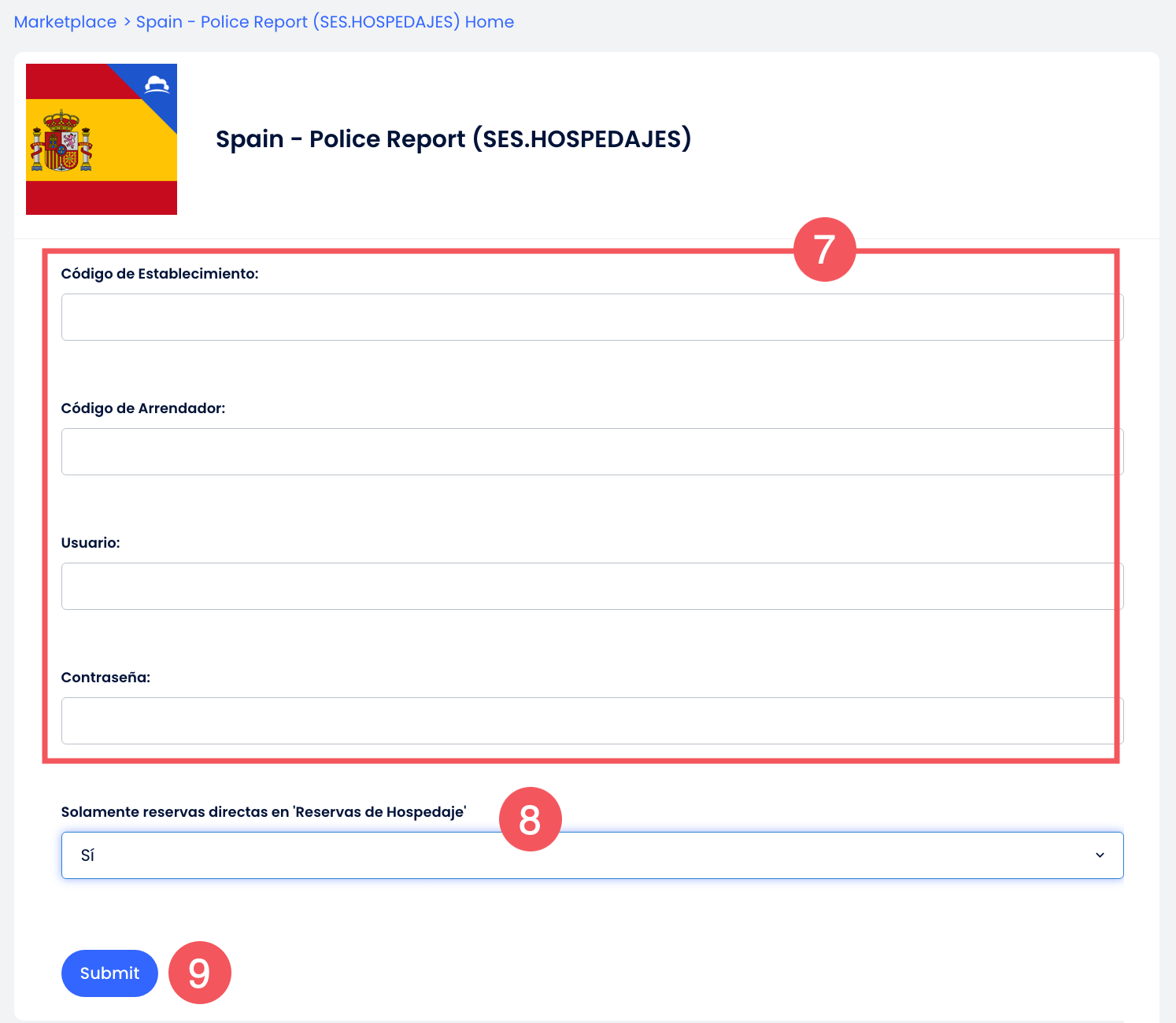Open the Marketplace breadcrumb link
1176x1023 pixels.
coord(65,22)
